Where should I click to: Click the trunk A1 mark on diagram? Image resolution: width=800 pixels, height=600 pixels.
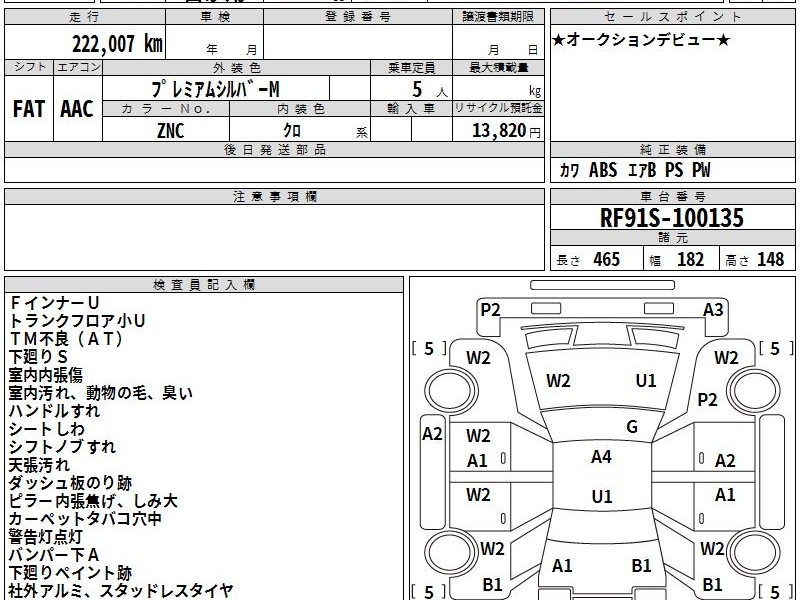tap(562, 566)
